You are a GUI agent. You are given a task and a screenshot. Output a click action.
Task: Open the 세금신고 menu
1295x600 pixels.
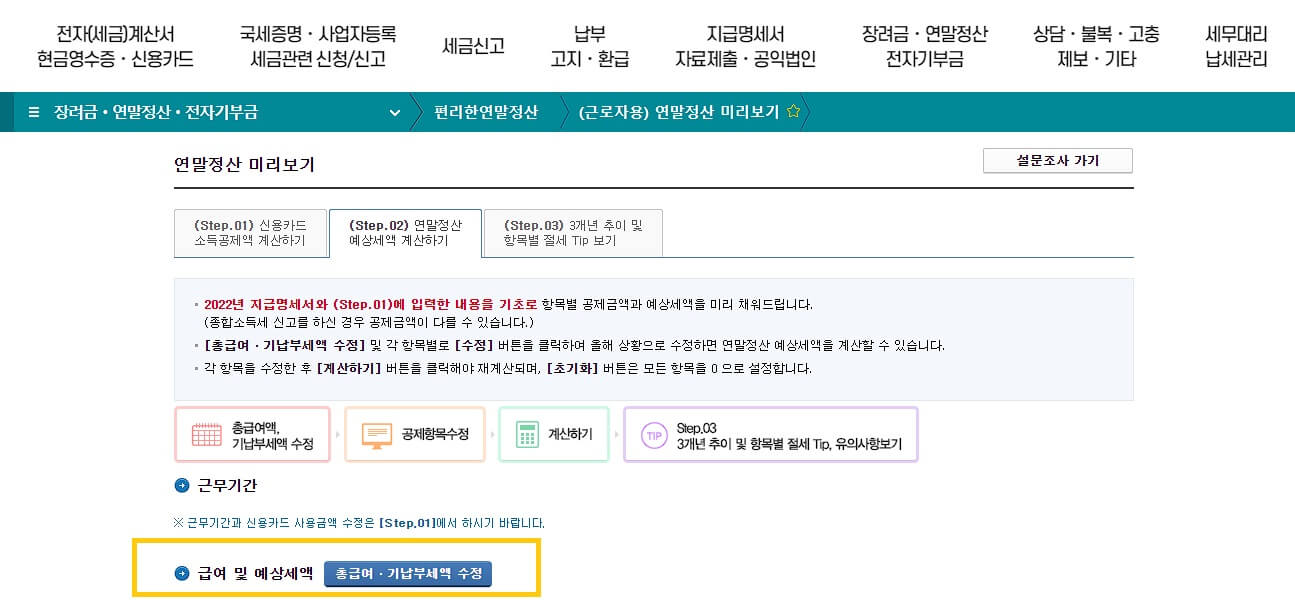tap(473, 46)
